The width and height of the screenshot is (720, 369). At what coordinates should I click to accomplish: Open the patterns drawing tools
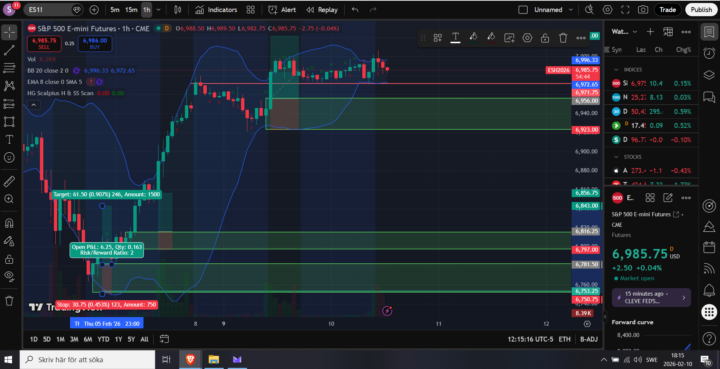9,86
